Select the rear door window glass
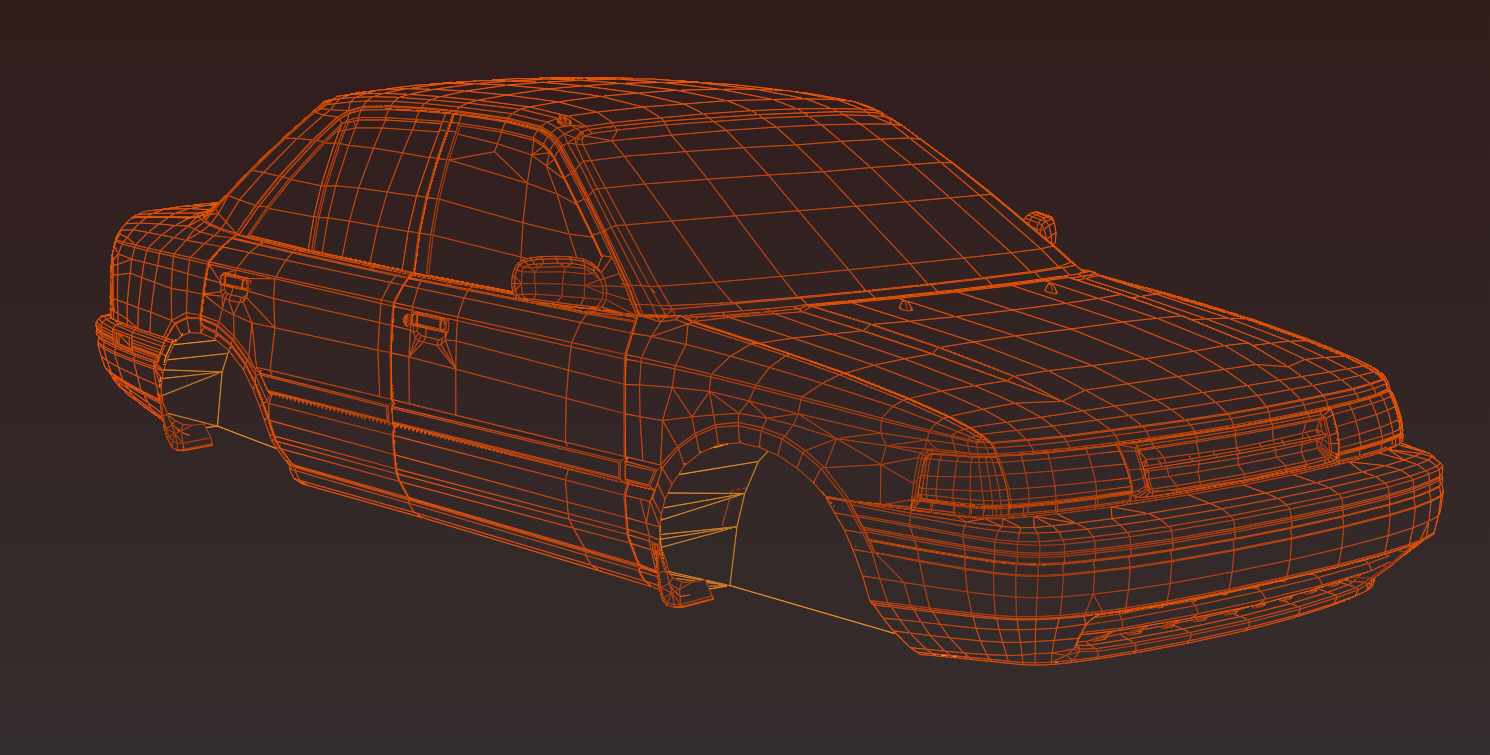The height and width of the screenshot is (755, 1490). coord(345,190)
